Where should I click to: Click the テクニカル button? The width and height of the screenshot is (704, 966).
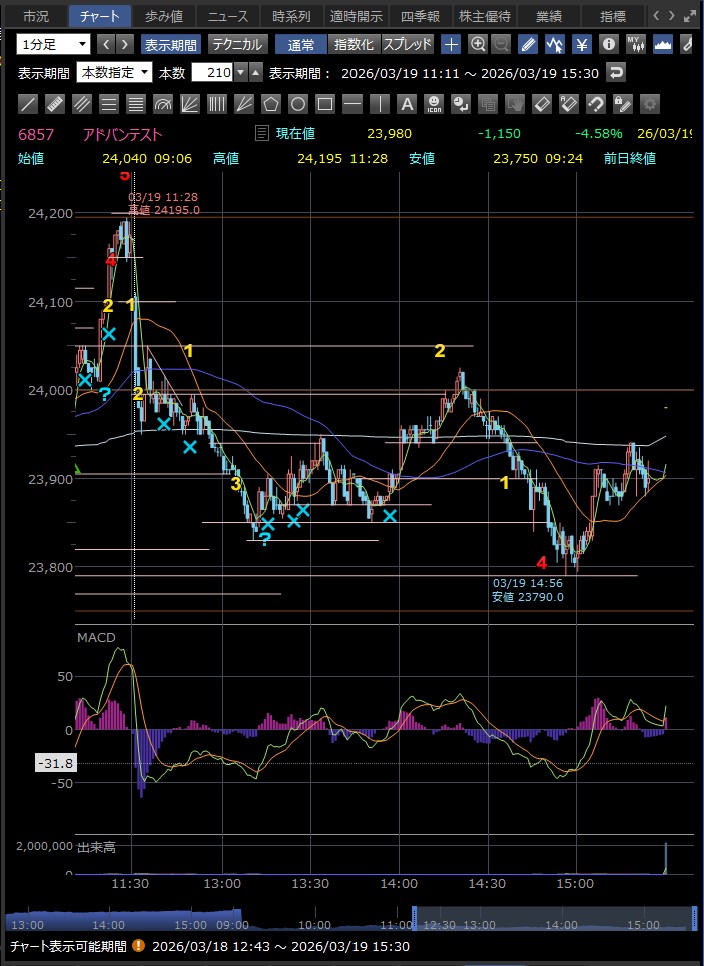237,44
